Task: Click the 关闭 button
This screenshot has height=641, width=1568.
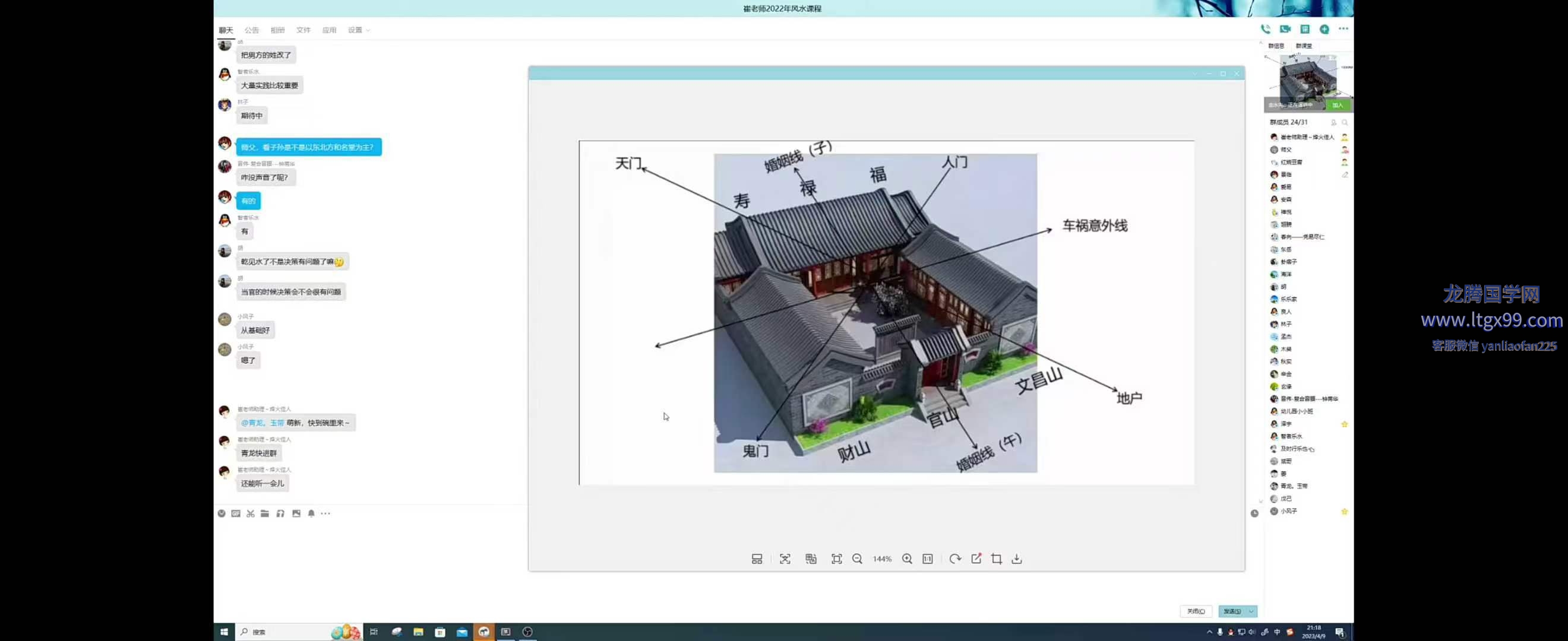Action: pyautogui.click(x=1196, y=611)
